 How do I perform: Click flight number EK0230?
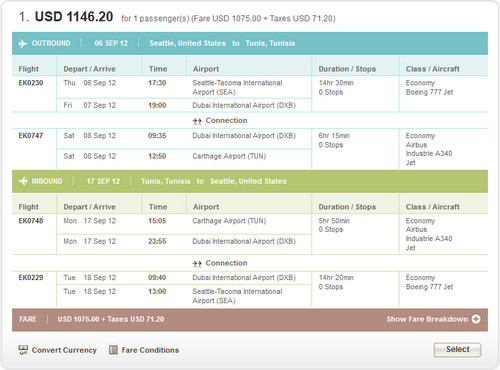pyautogui.click(x=31, y=83)
